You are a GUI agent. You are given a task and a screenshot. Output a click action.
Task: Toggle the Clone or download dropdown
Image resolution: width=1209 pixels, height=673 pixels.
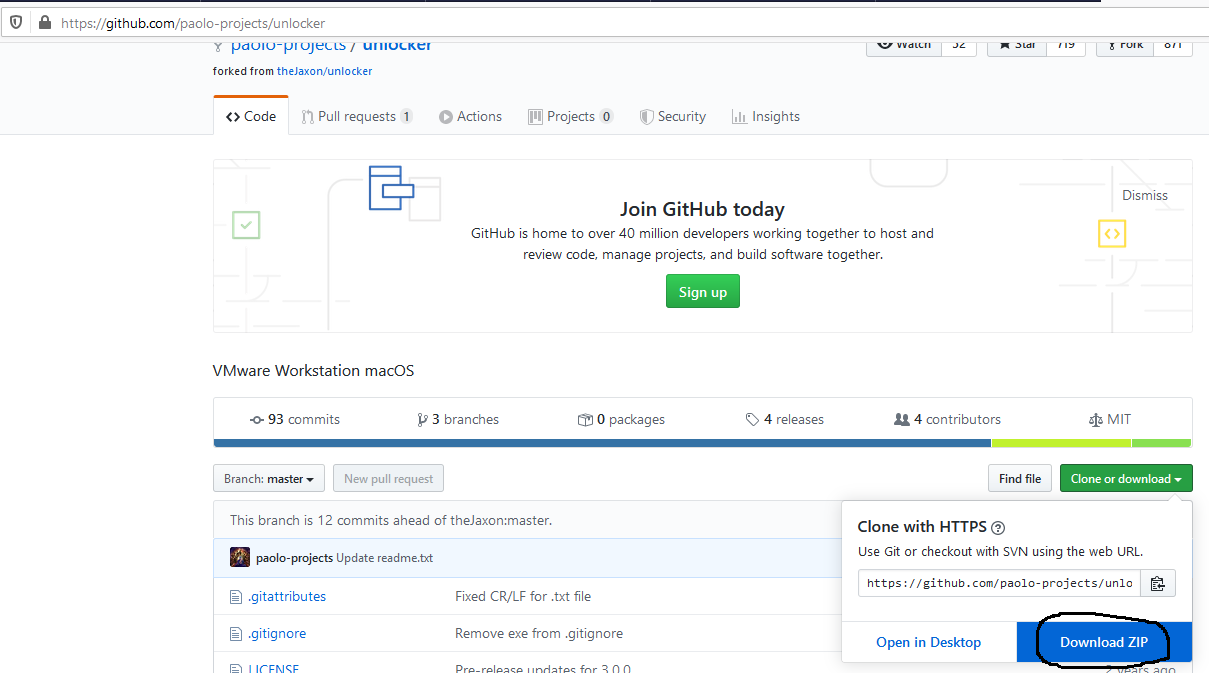[x=1125, y=479]
